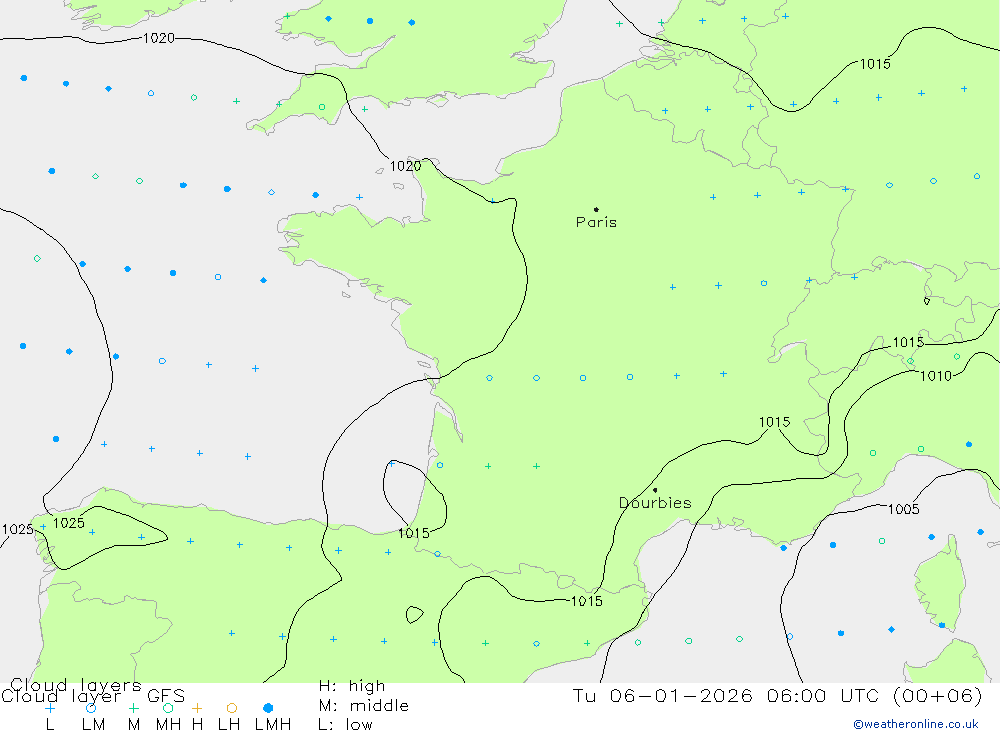Click the 1015 isobar label at top right
Screen dimensions: 1000x733
tap(875, 64)
